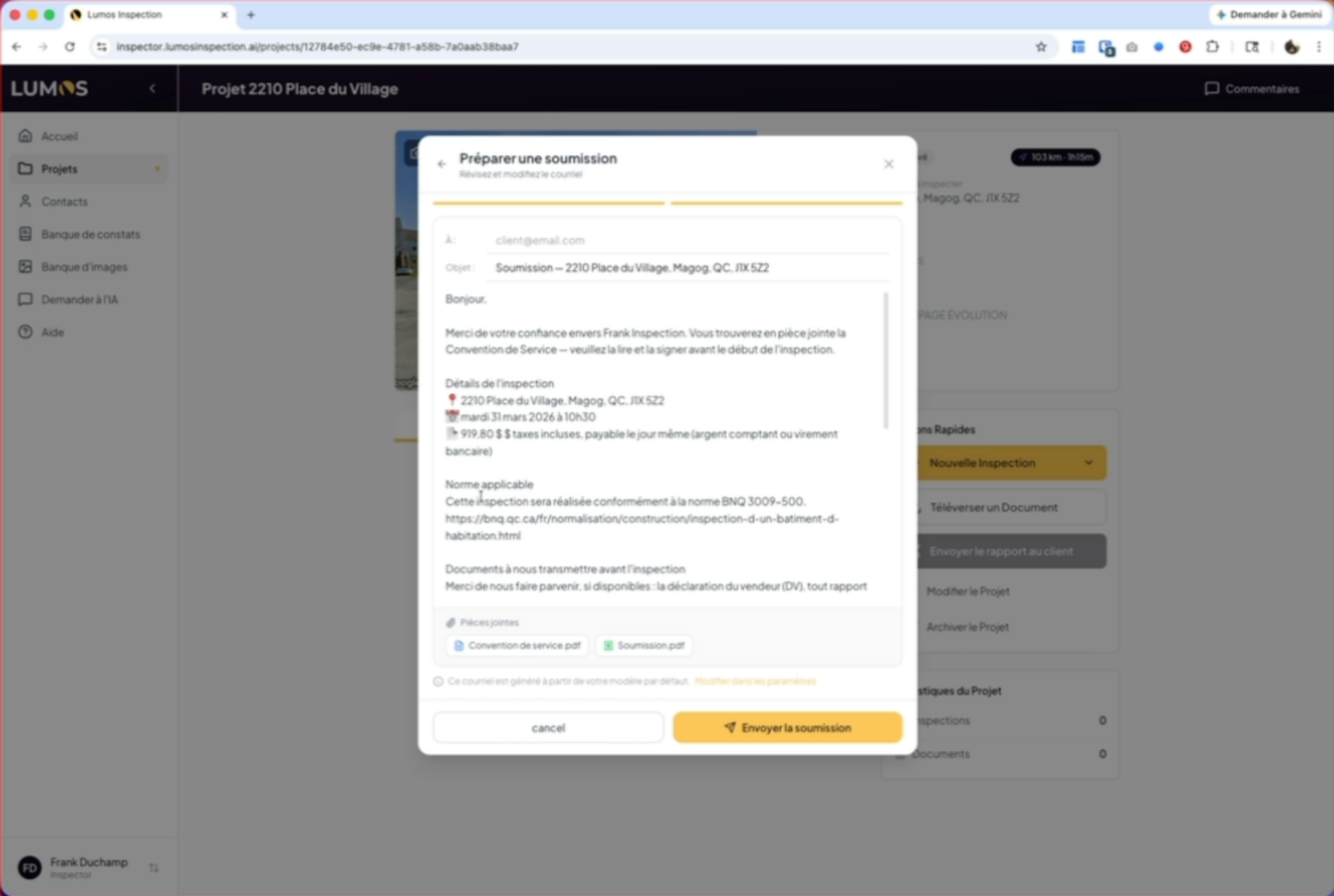Open the Chrome three-dot menu
Screen dimensions: 1334x896
click(1318, 47)
